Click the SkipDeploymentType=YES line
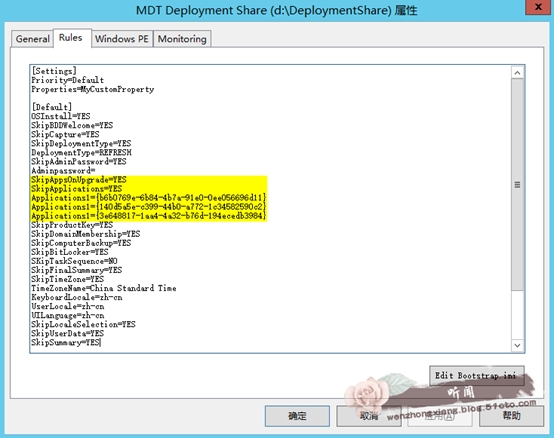The width and height of the screenshot is (554, 438). tap(81, 143)
